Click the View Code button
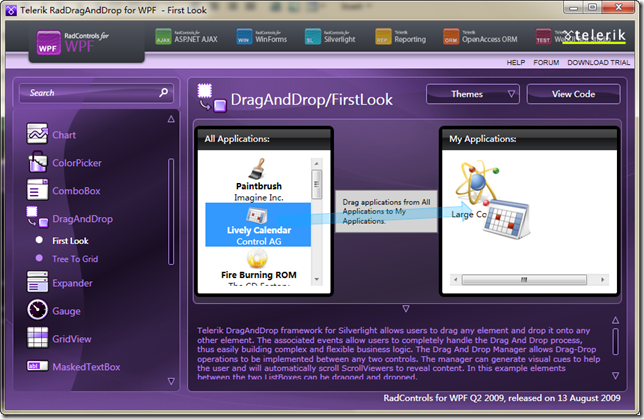 point(573,94)
